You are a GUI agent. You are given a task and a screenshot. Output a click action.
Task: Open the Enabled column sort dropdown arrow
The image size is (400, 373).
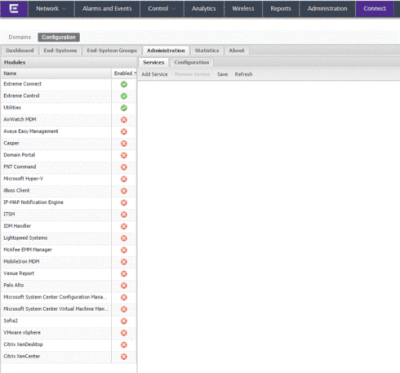pos(135,73)
